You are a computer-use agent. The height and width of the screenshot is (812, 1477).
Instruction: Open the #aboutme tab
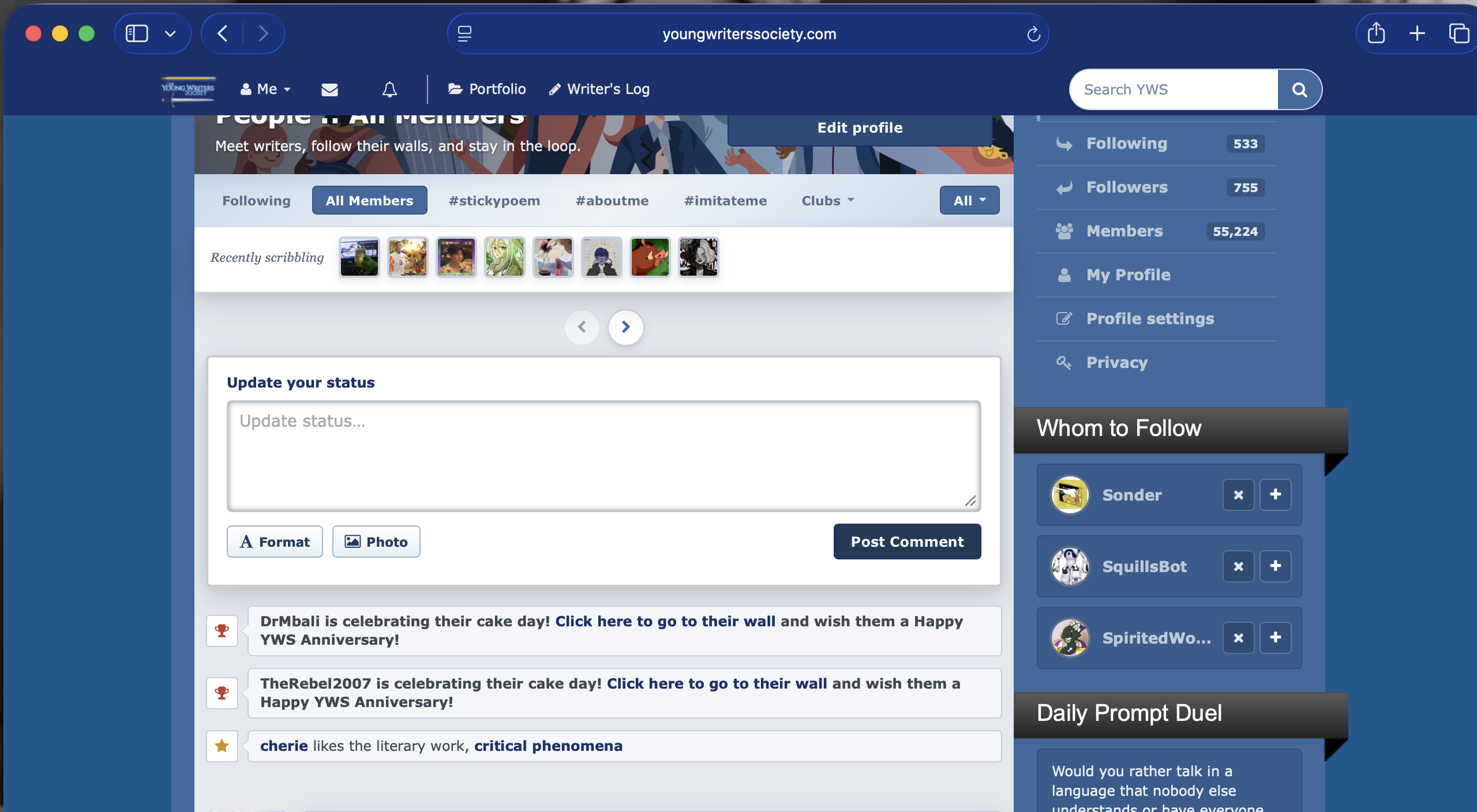coord(612,201)
